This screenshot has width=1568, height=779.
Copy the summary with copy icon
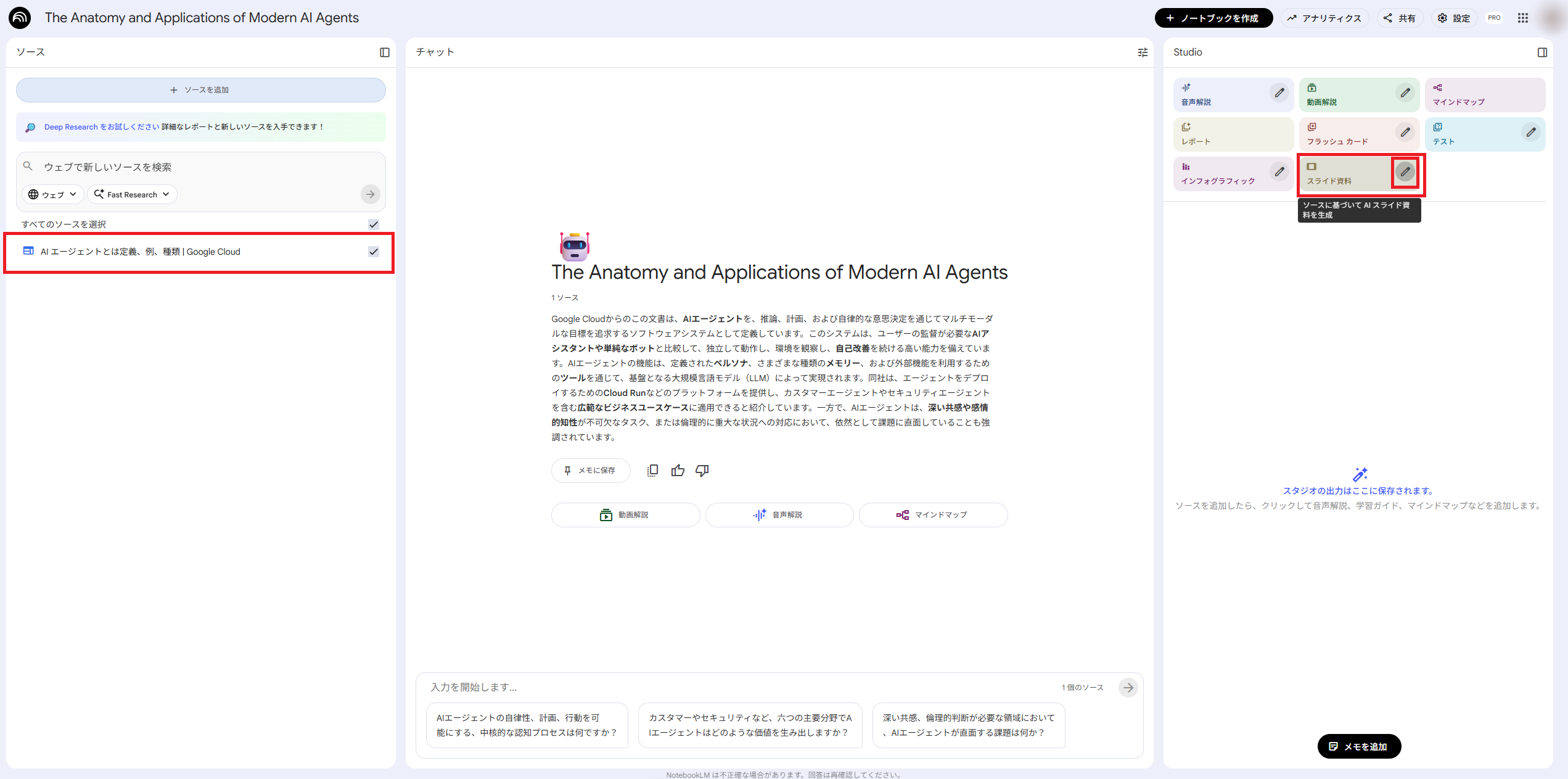[x=652, y=471]
